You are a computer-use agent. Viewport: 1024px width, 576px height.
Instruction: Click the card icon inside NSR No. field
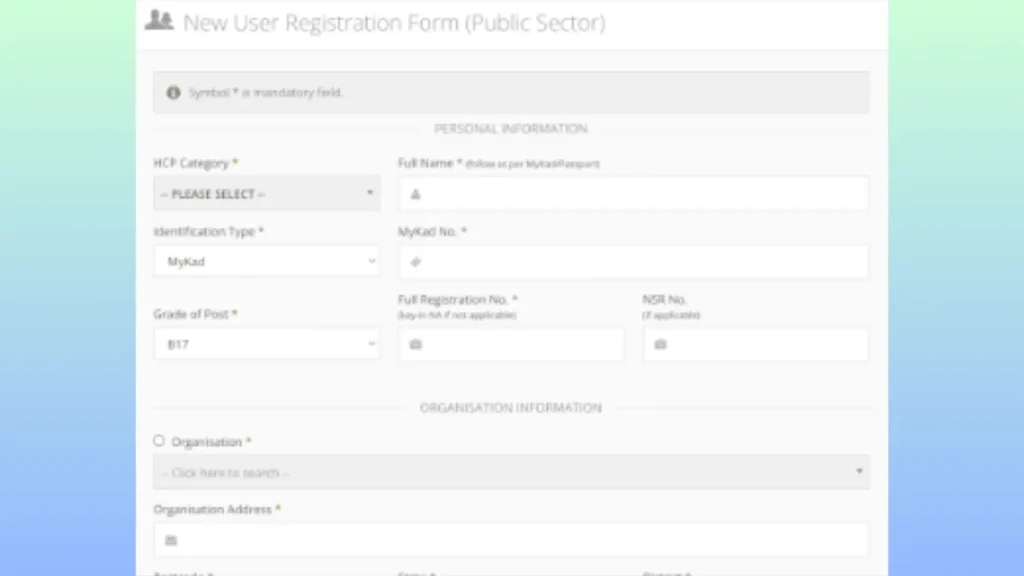coord(660,344)
